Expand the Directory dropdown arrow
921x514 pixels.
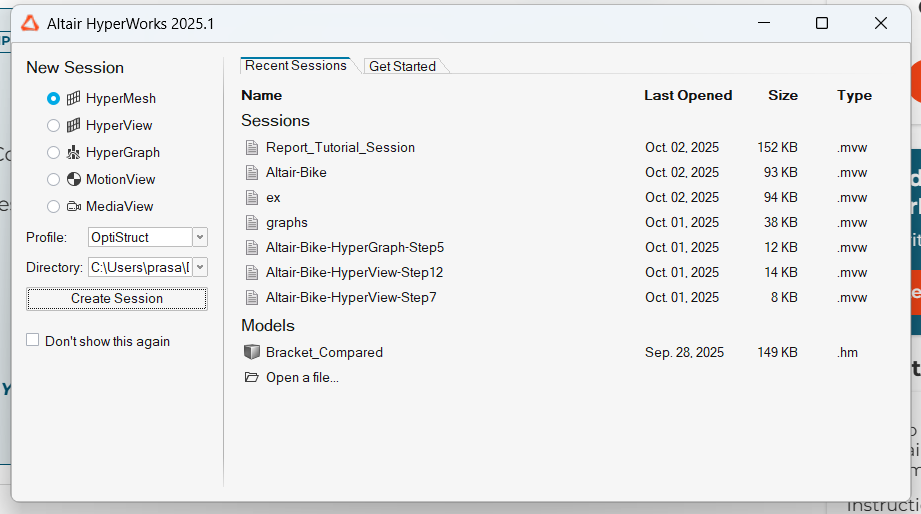pos(199,267)
